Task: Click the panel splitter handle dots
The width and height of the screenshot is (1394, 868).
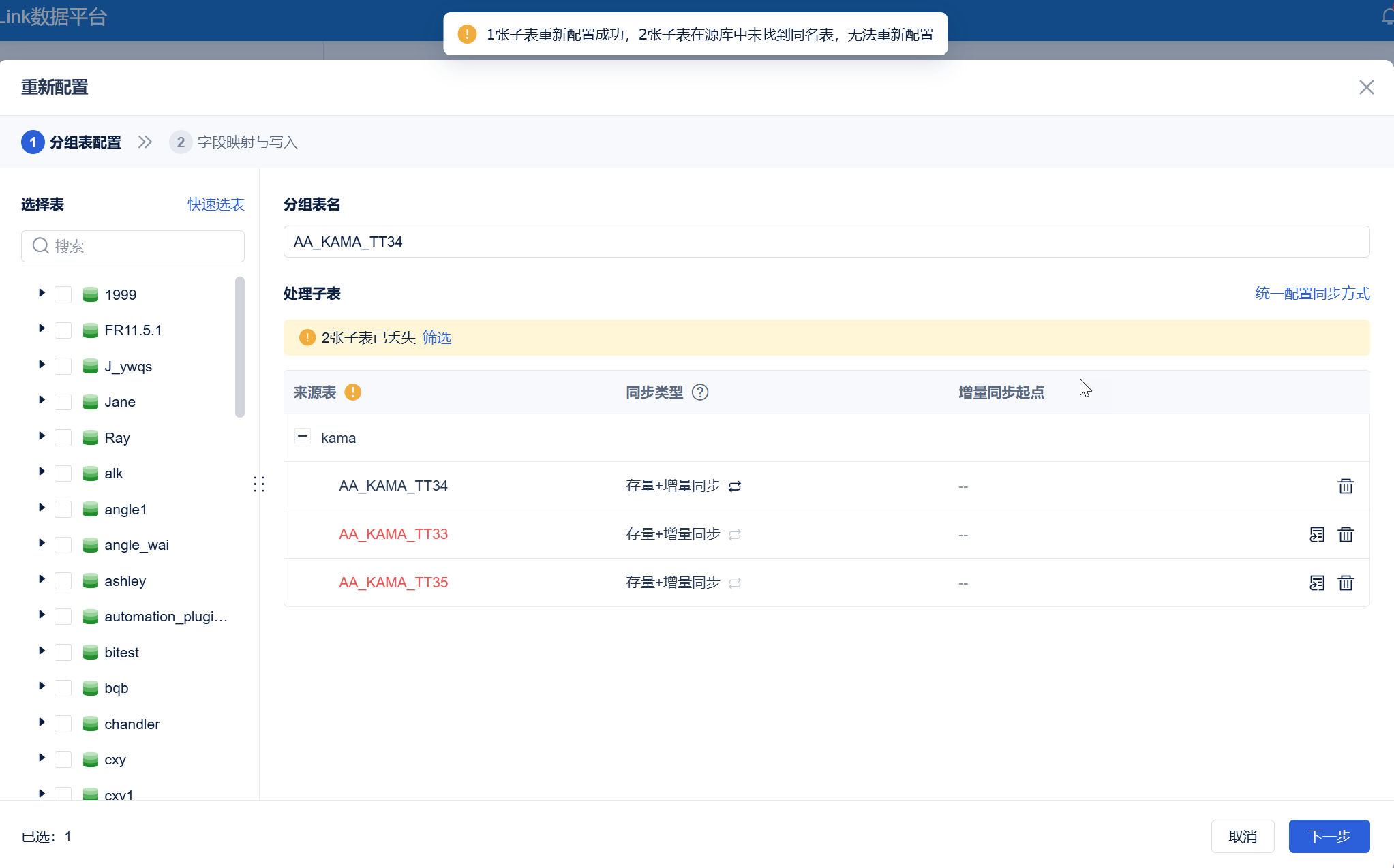Action: 259,484
